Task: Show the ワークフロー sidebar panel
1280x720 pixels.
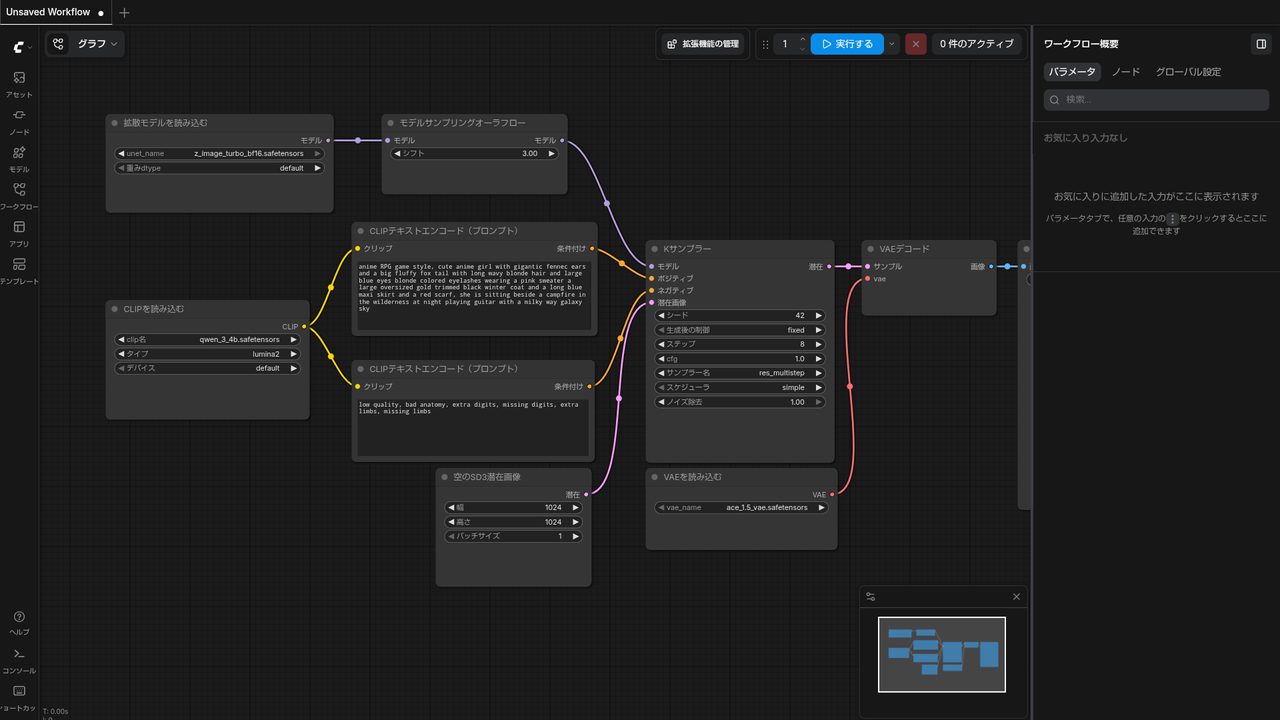Action: [x=19, y=196]
